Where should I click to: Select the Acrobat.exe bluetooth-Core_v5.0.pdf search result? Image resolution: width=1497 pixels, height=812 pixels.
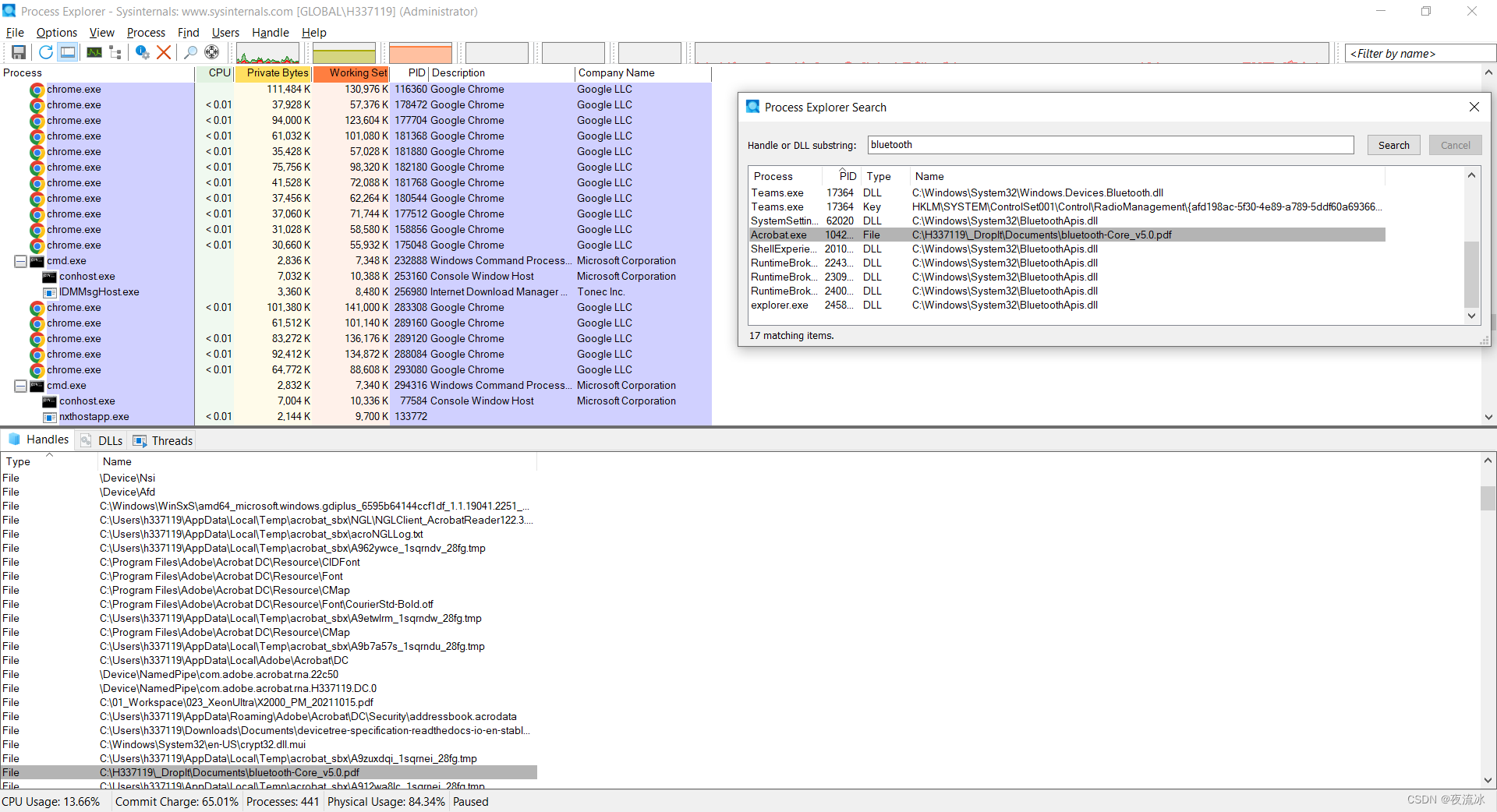click(1067, 235)
